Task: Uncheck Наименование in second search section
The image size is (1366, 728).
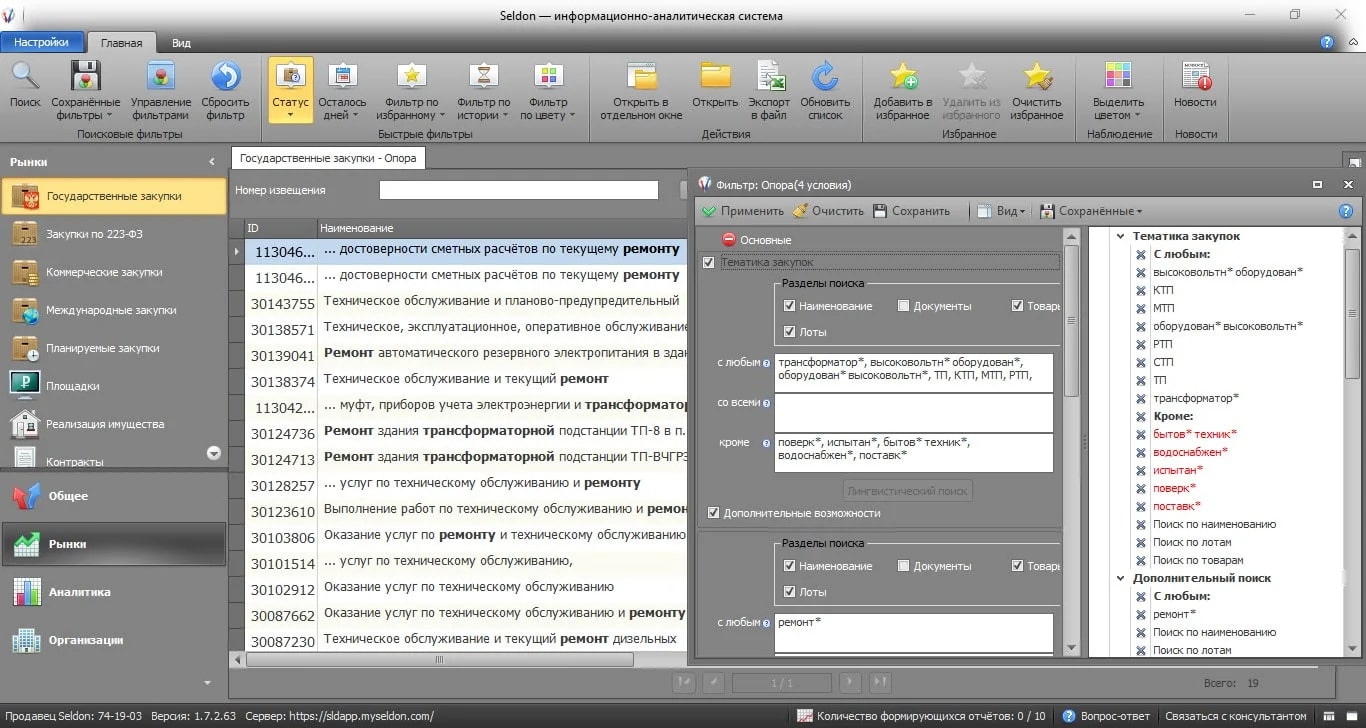Action: point(790,566)
